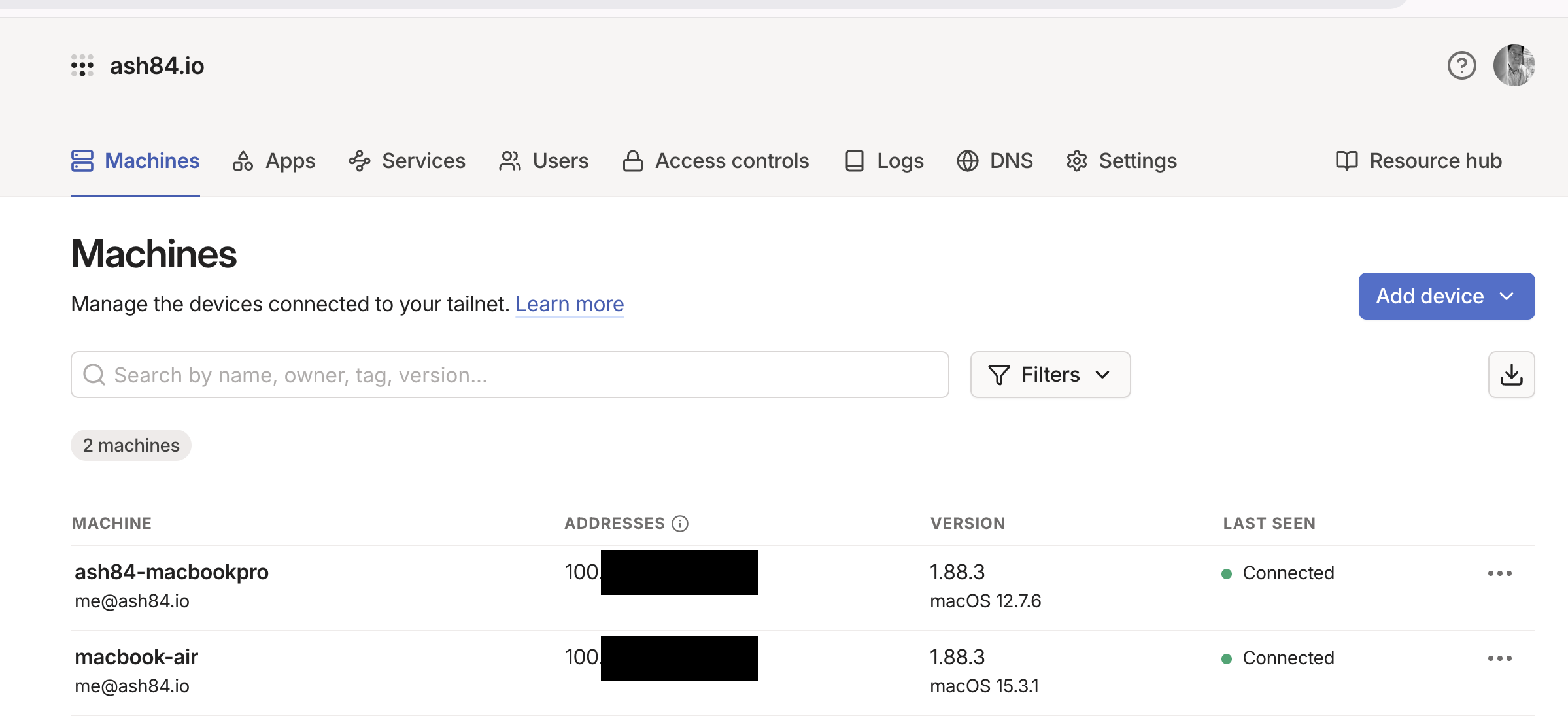Screen dimensions: 1568x727
Task: Expand the Add device dropdown
Action: [1446, 296]
